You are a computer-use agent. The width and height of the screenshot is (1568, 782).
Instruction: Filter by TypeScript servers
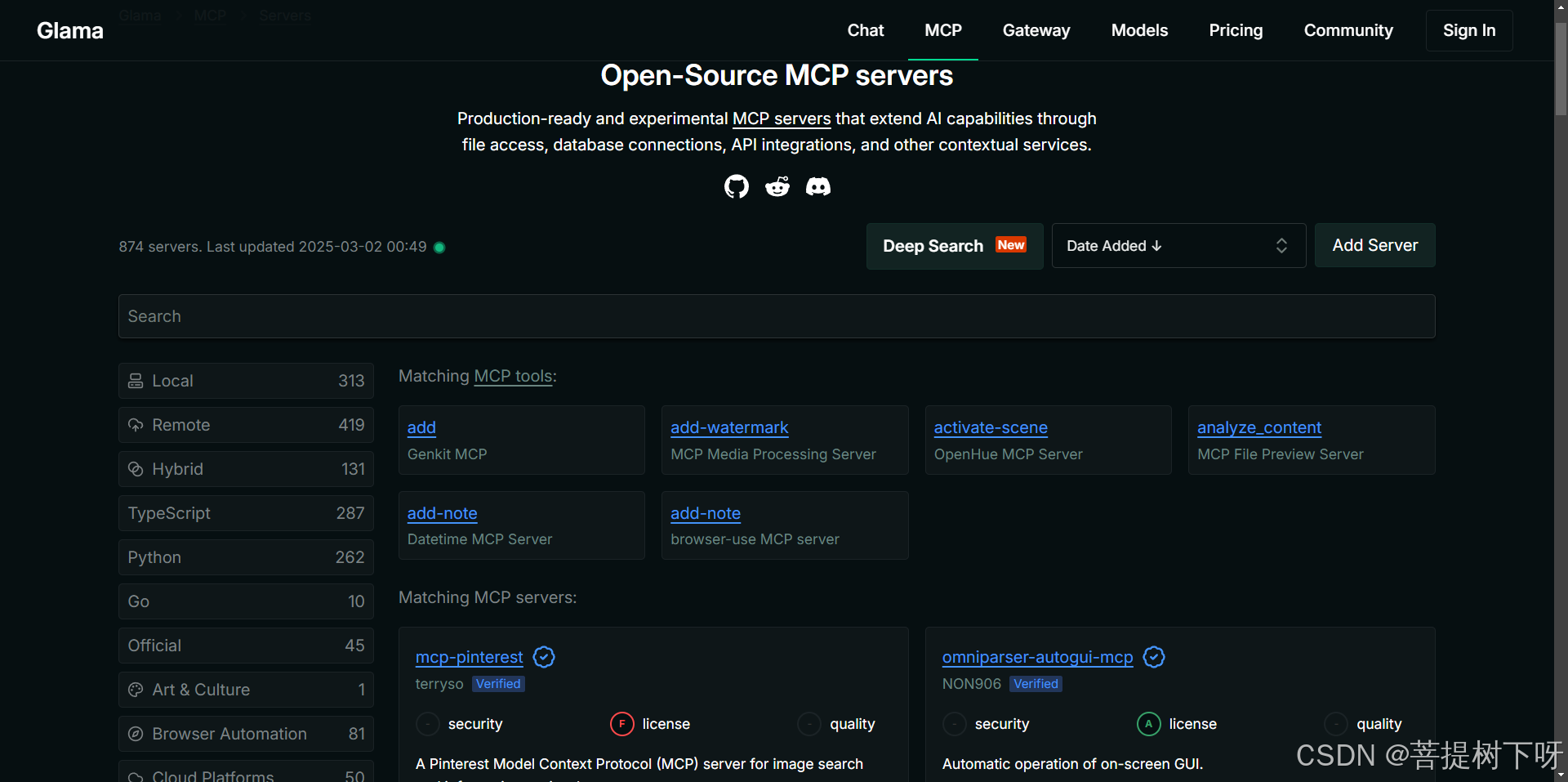tap(246, 513)
